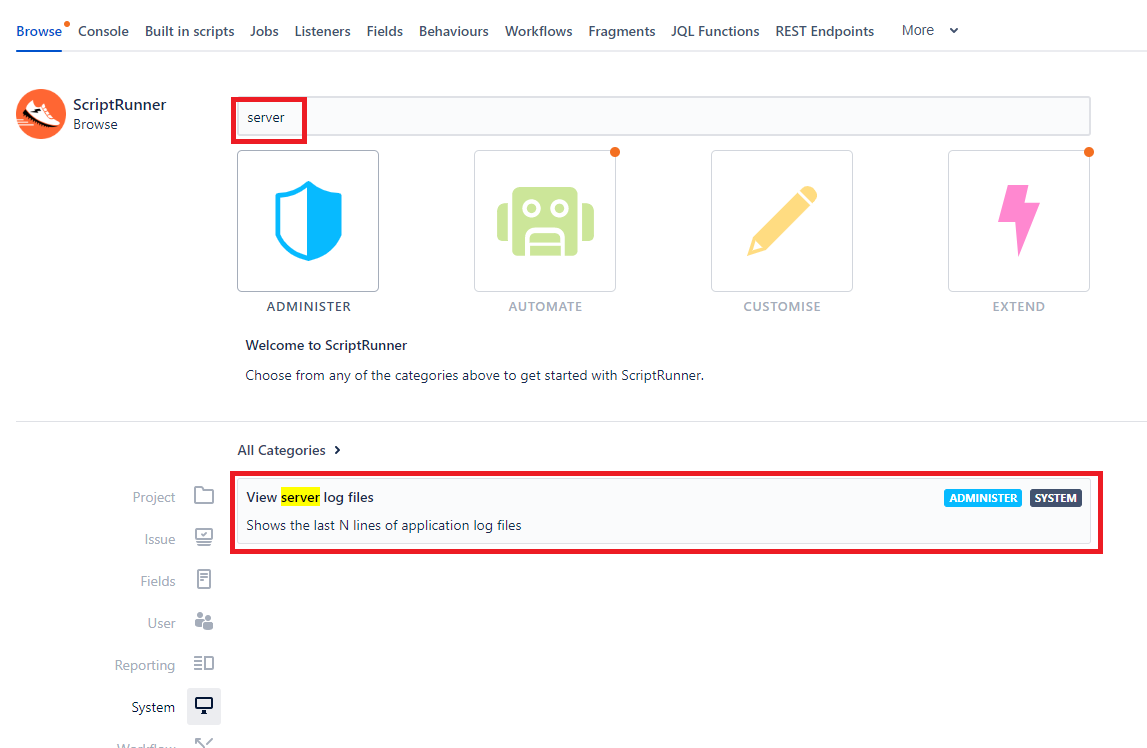Click the EXTEND caption under the bolt
The width and height of the screenshot is (1147, 748).
pyautogui.click(x=1019, y=306)
